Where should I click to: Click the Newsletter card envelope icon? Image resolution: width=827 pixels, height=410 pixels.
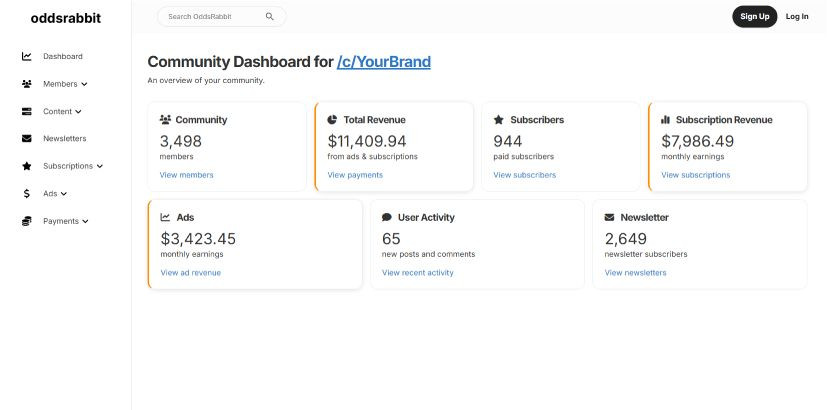tap(609, 217)
